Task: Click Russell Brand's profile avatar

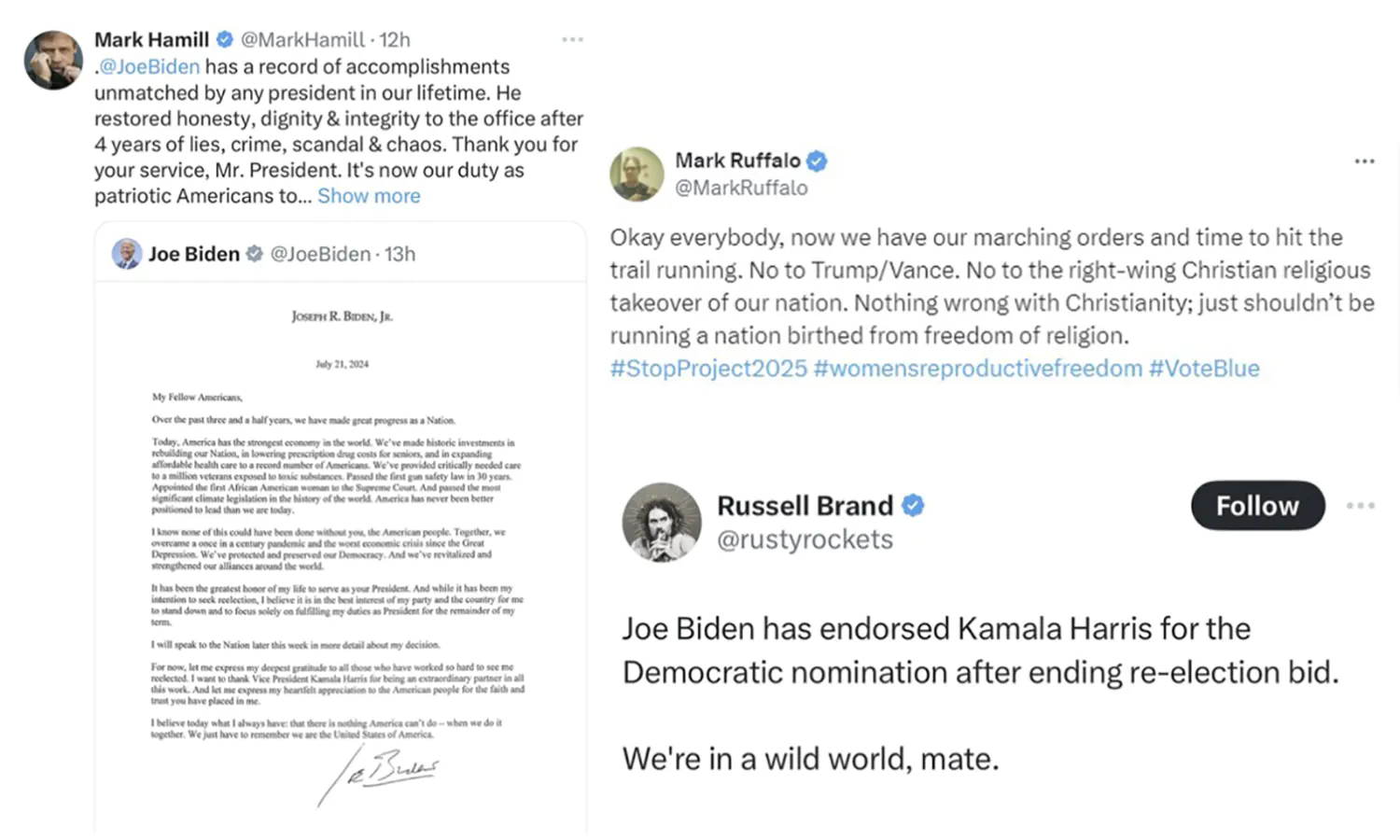Action: tap(662, 522)
